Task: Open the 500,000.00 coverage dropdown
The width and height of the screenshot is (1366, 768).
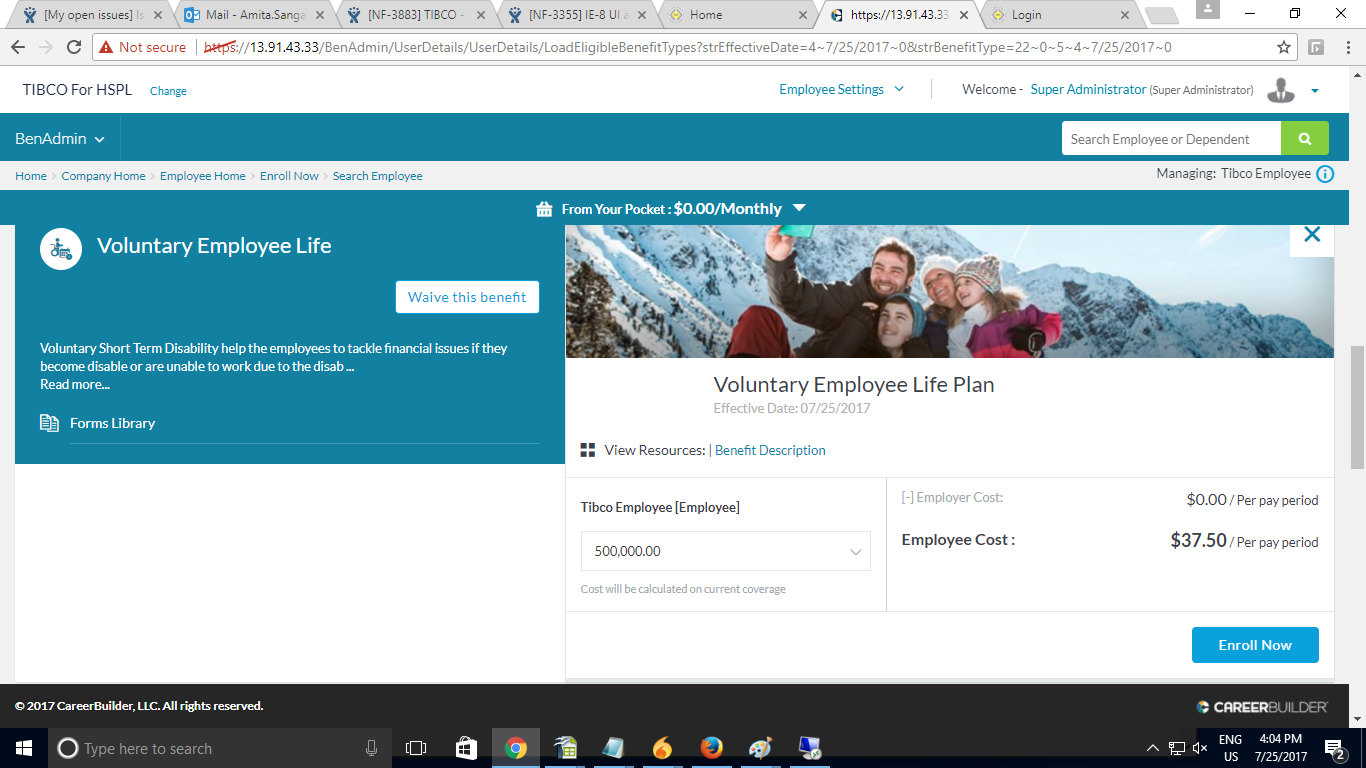Action: pos(726,551)
